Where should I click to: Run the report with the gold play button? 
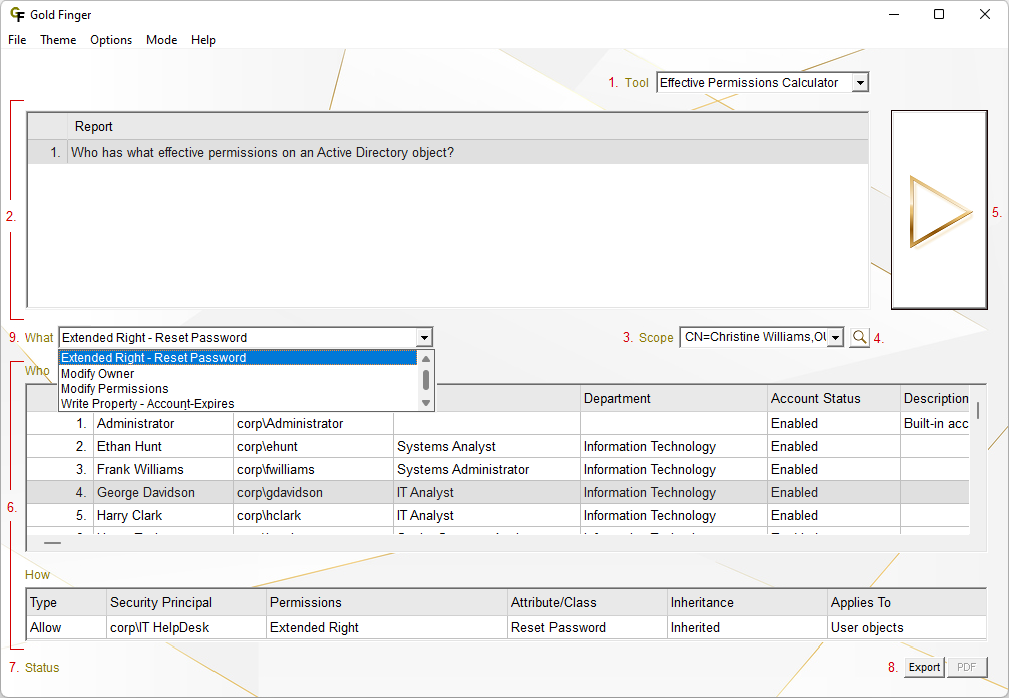pyautogui.click(x=939, y=210)
